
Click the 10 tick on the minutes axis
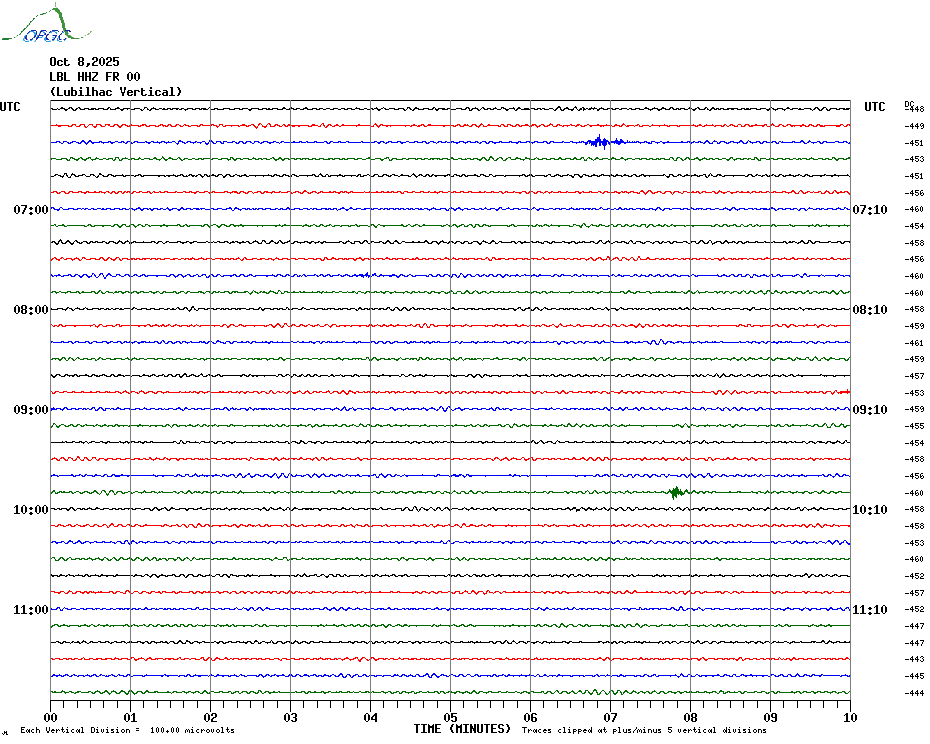pyautogui.click(x=849, y=717)
